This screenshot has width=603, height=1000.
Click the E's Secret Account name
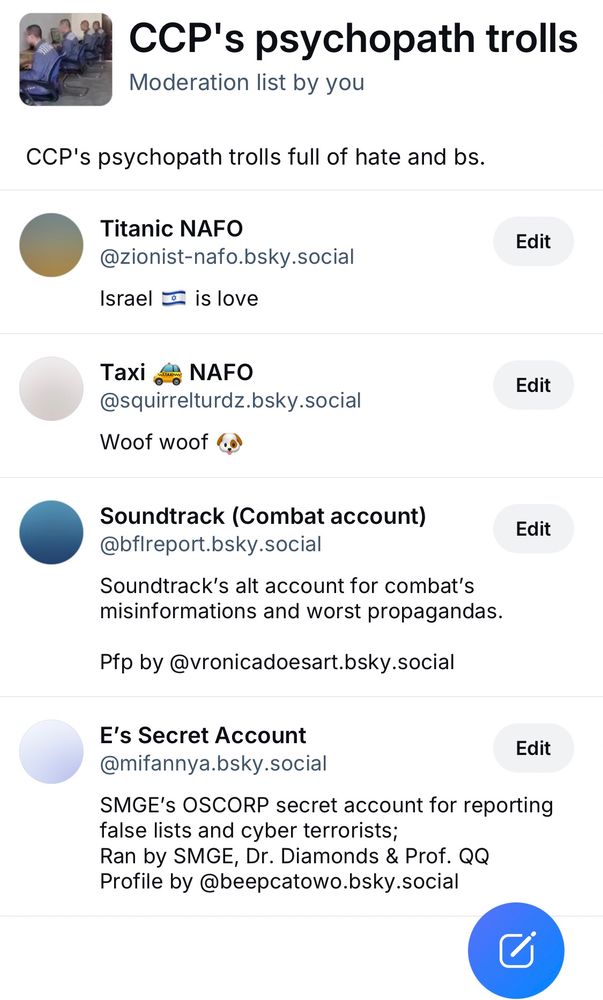(x=203, y=735)
